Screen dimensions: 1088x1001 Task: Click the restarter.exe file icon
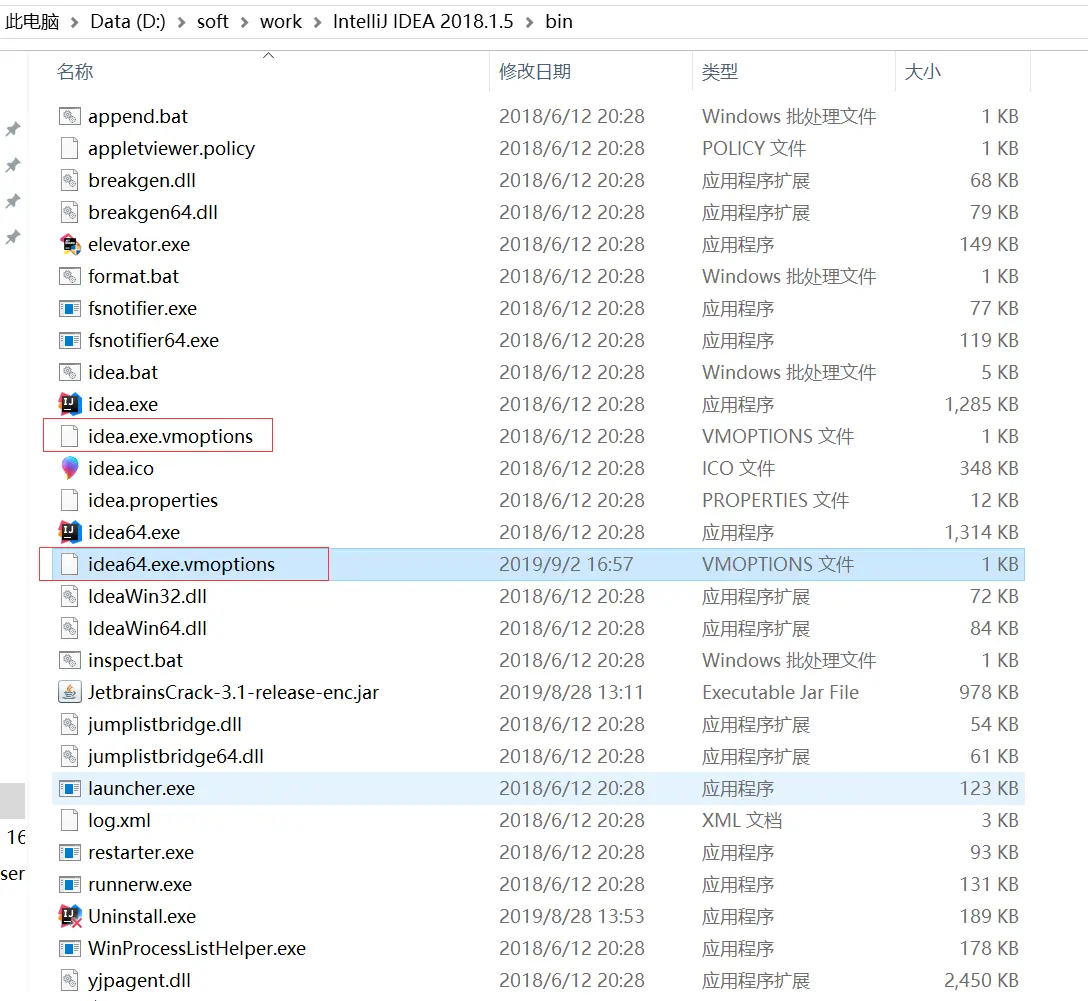point(69,853)
